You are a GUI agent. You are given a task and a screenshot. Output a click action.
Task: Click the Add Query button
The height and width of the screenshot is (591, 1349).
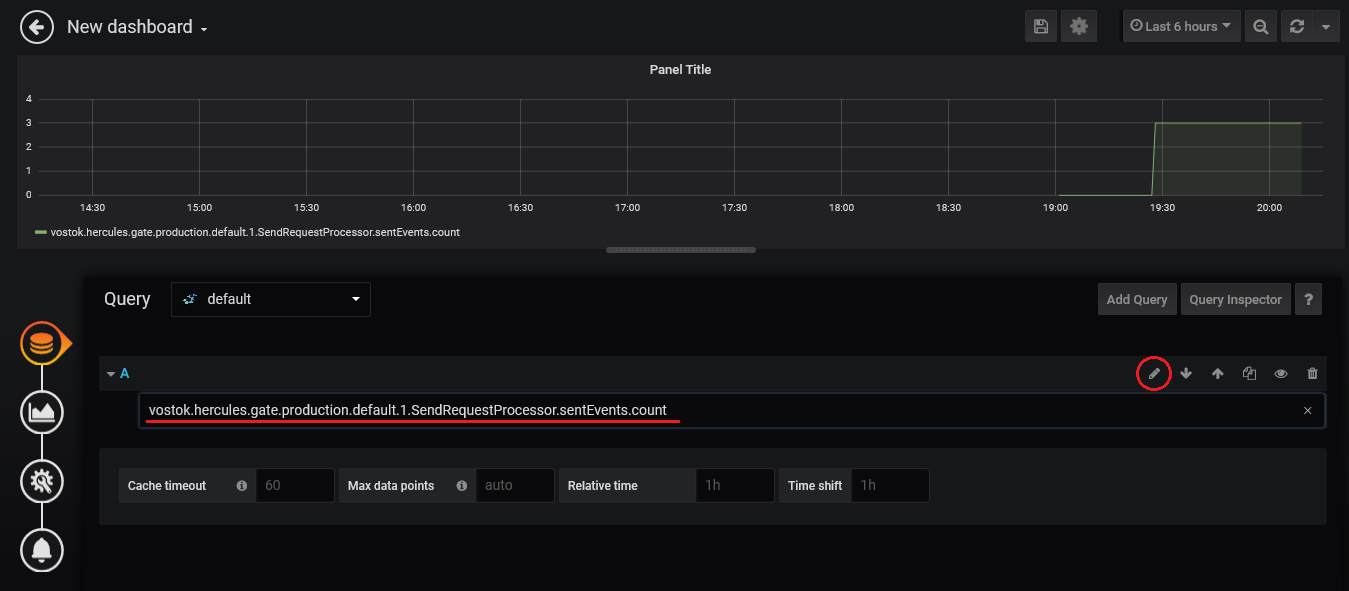(x=1136, y=299)
